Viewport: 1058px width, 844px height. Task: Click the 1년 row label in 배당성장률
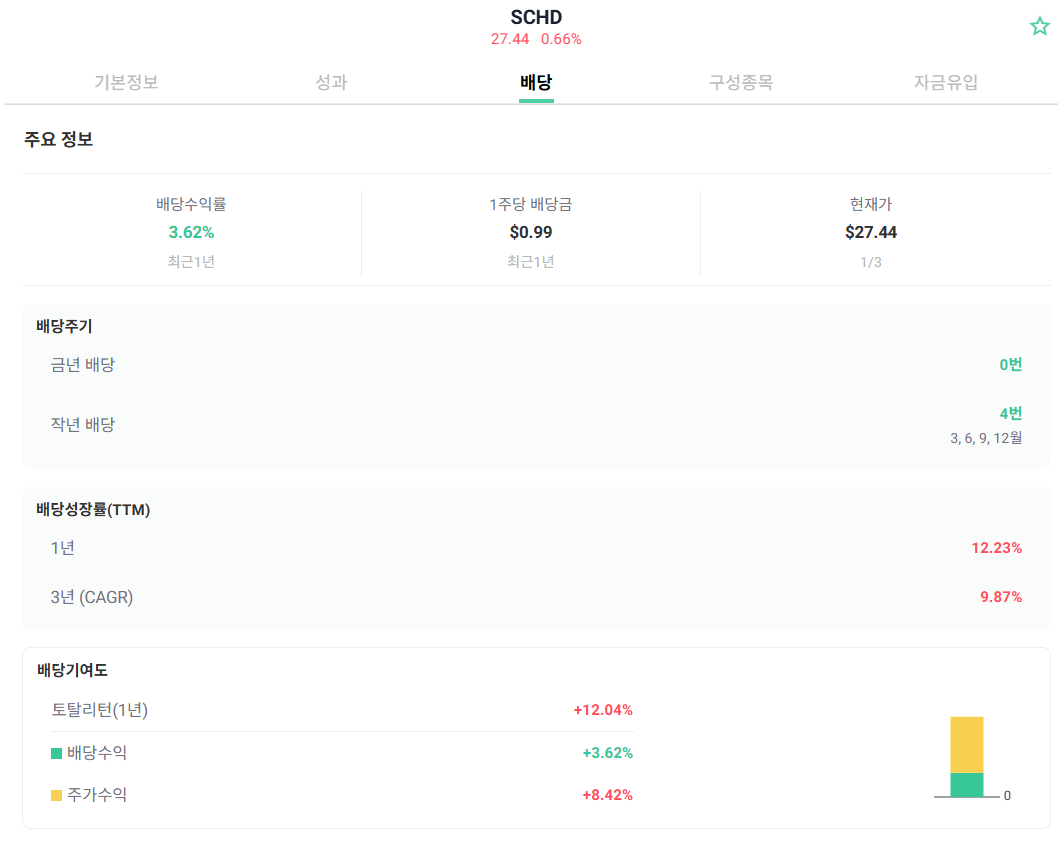tap(63, 548)
